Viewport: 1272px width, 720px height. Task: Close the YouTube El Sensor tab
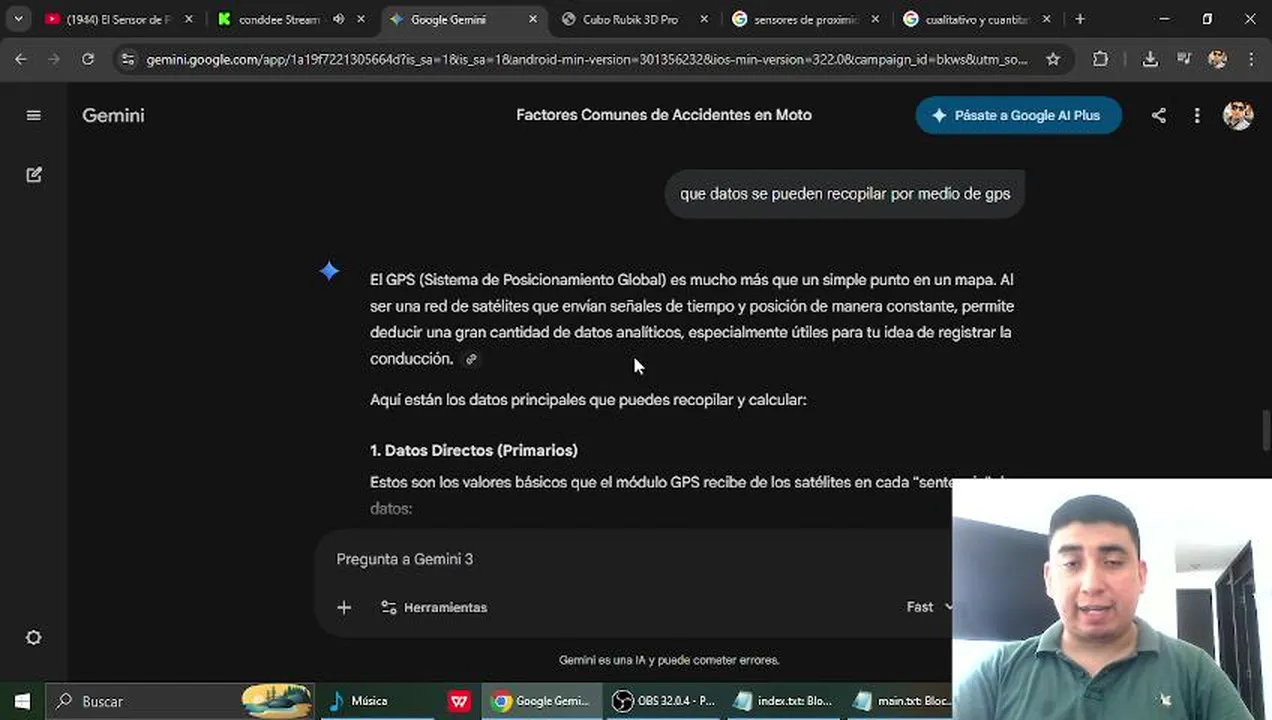click(188, 19)
